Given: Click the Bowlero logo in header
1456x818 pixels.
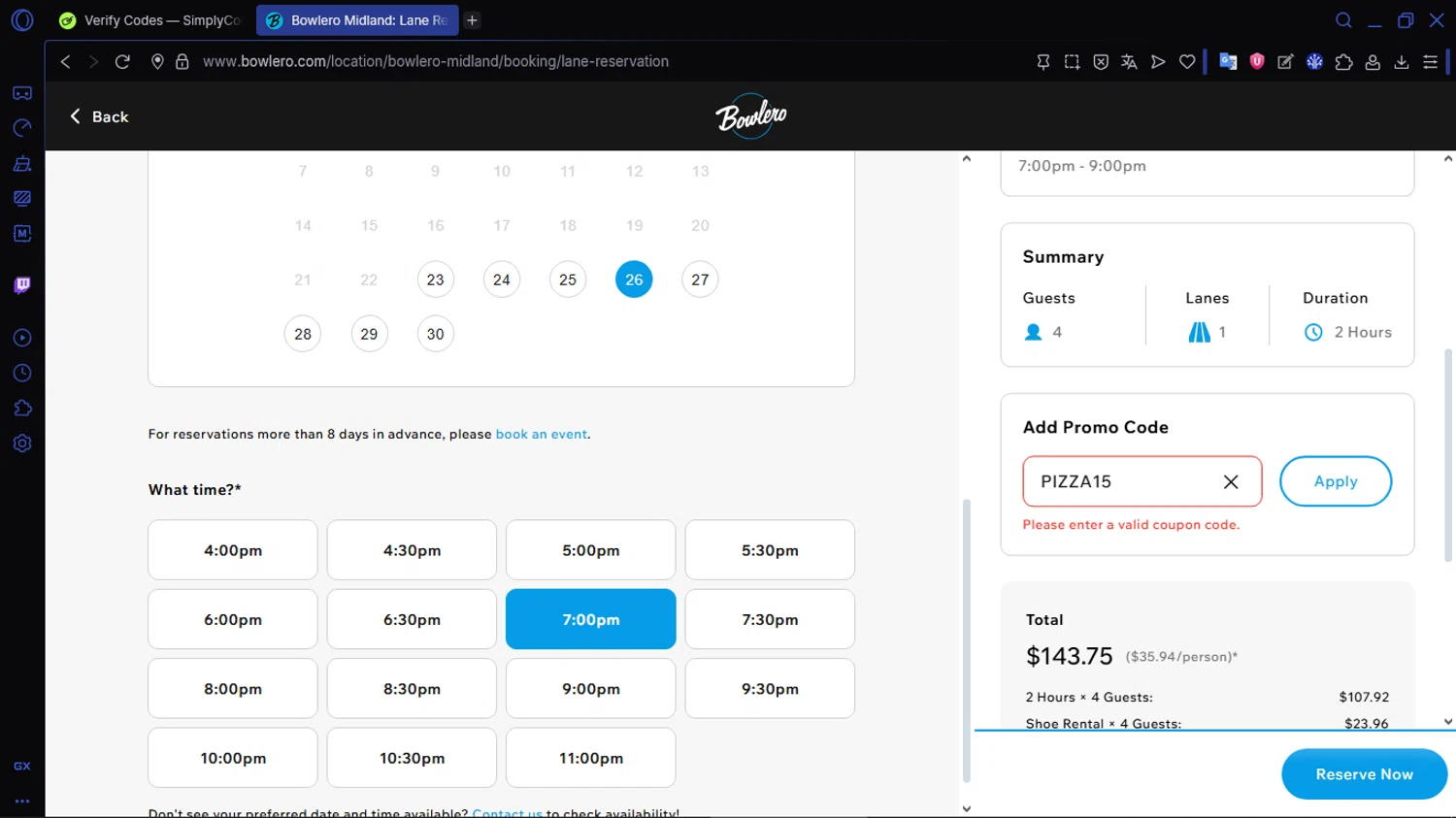Looking at the screenshot, I should coord(750,116).
